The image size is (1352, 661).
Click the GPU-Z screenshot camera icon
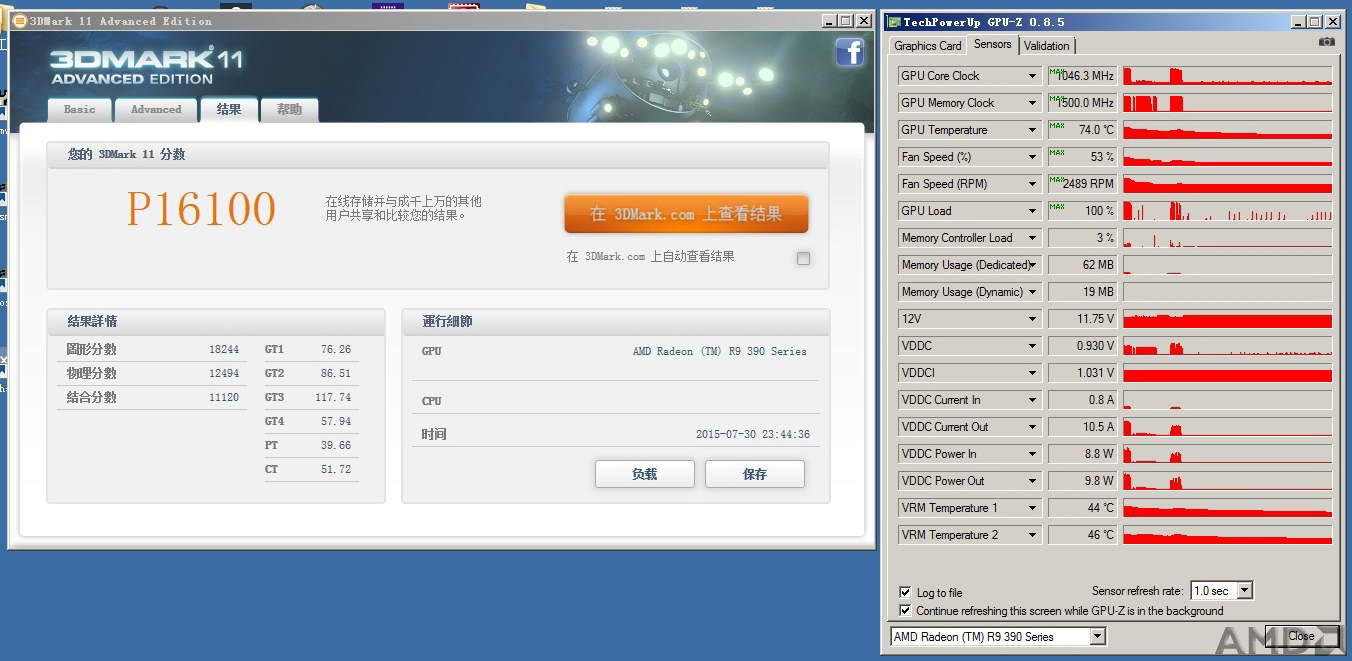[x=1326, y=42]
